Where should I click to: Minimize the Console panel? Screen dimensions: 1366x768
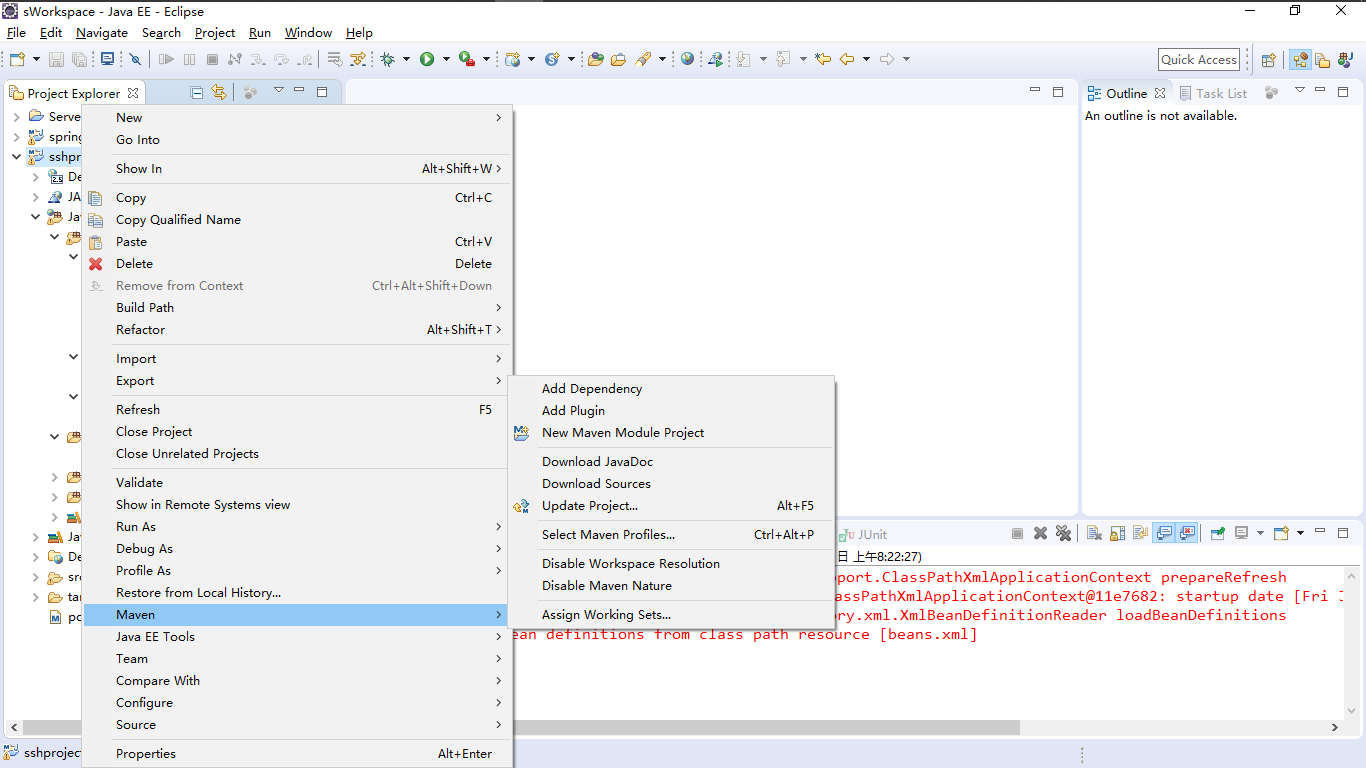(1319, 531)
